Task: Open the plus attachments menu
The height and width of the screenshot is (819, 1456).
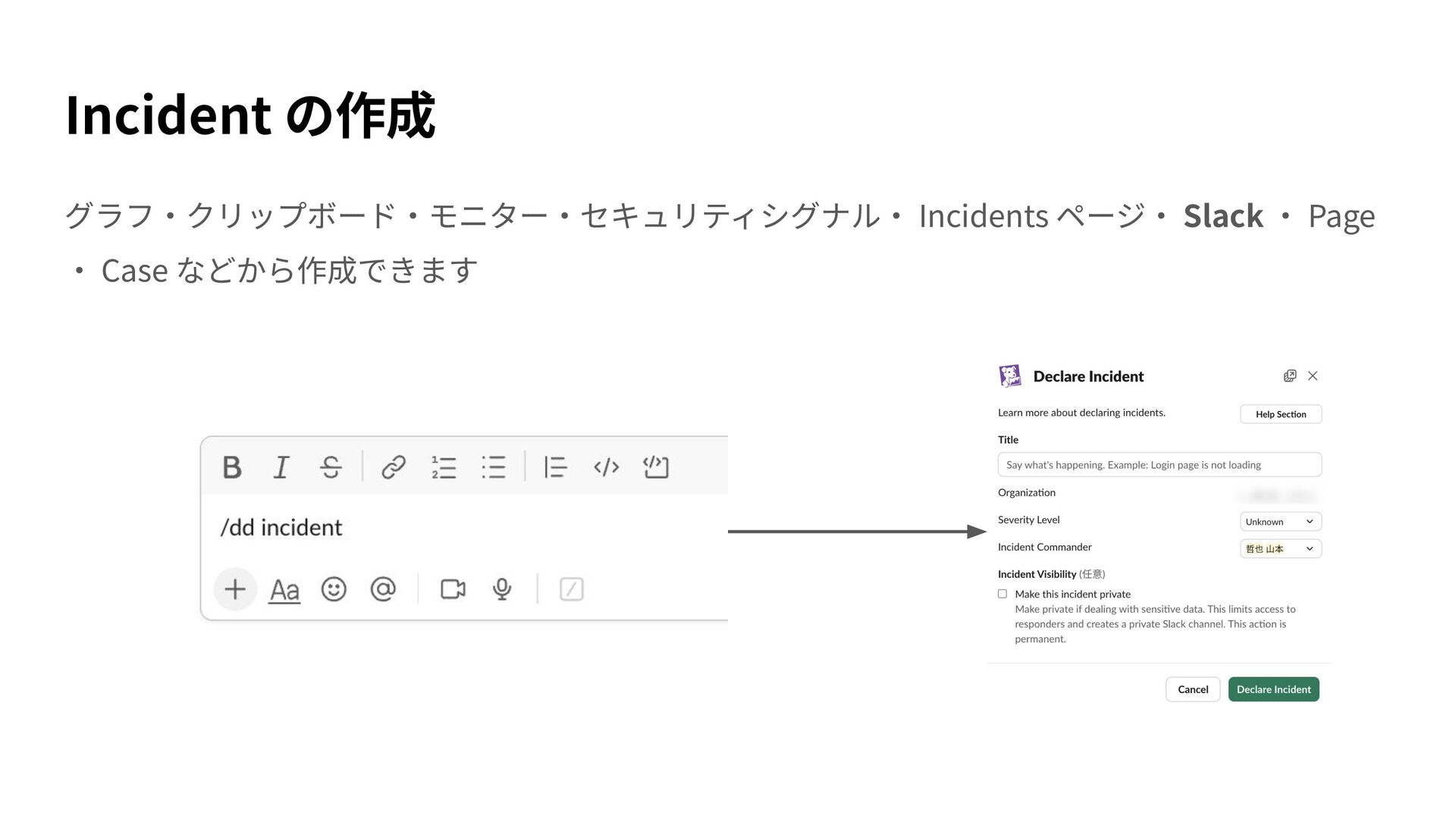Action: pyautogui.click(x=235, y=589)
